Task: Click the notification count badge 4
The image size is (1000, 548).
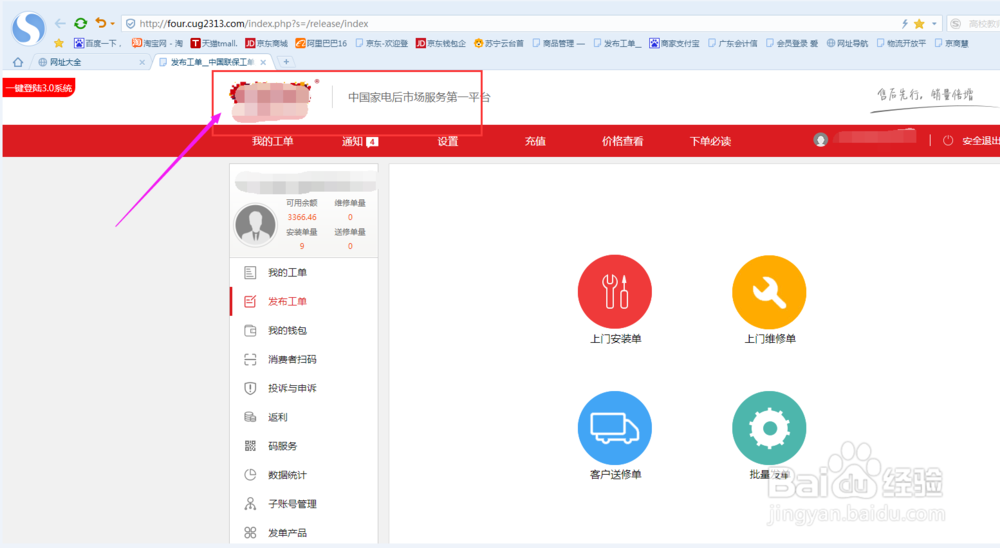Action: (372, 142)
